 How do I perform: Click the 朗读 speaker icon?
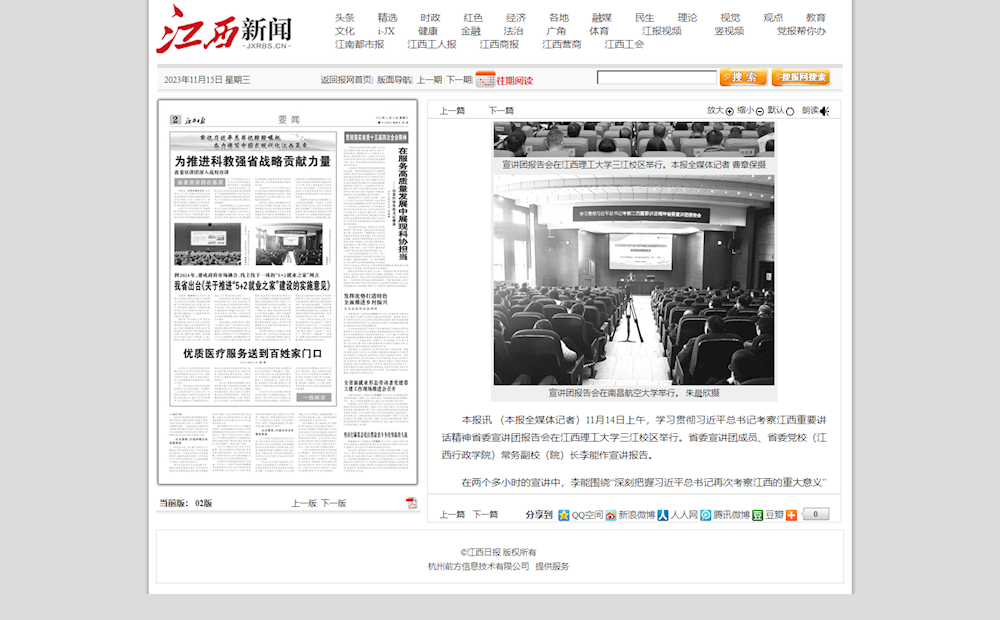click(824, 111)
